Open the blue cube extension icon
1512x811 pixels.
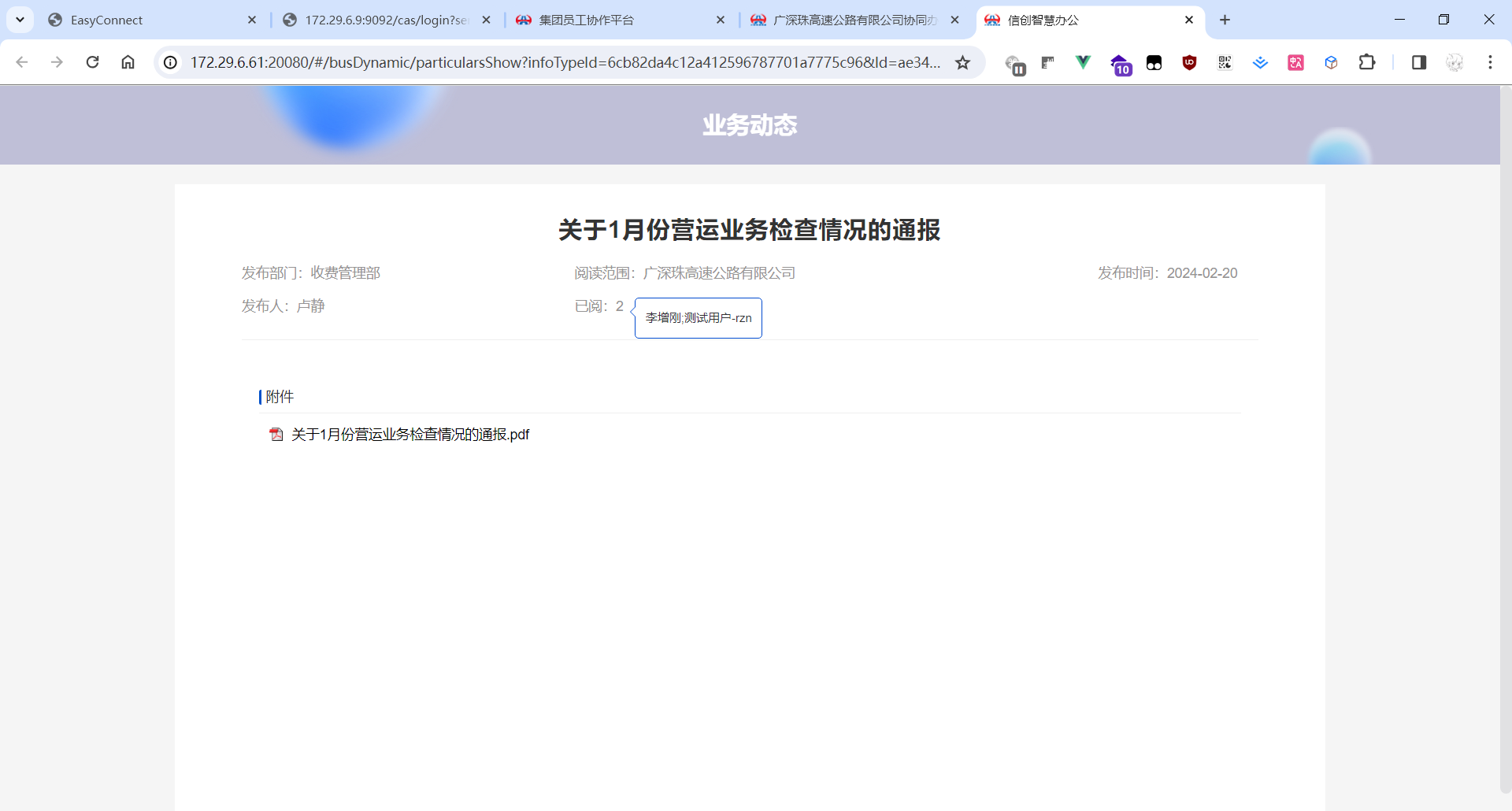[x=1331, y=62]
